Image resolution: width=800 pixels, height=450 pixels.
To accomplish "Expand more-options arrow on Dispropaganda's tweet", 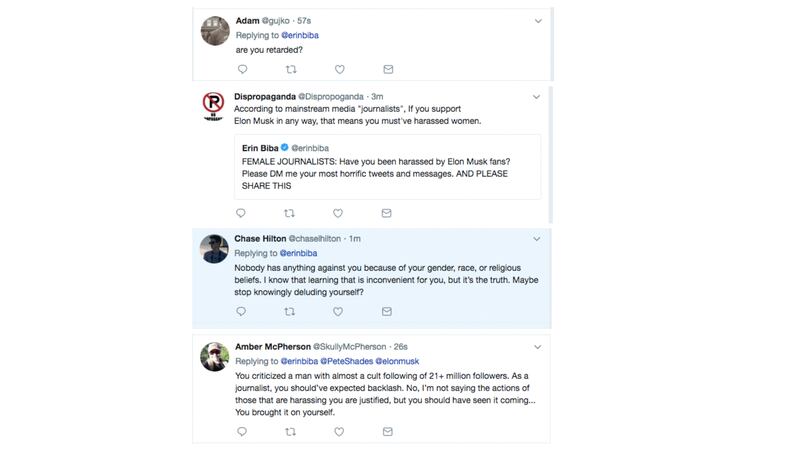I will 537,97.
